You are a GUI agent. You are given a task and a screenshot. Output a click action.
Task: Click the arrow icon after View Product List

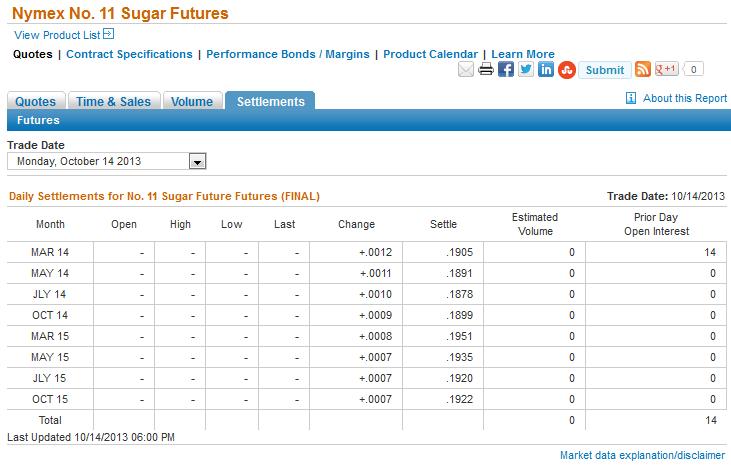click(108, 34)
